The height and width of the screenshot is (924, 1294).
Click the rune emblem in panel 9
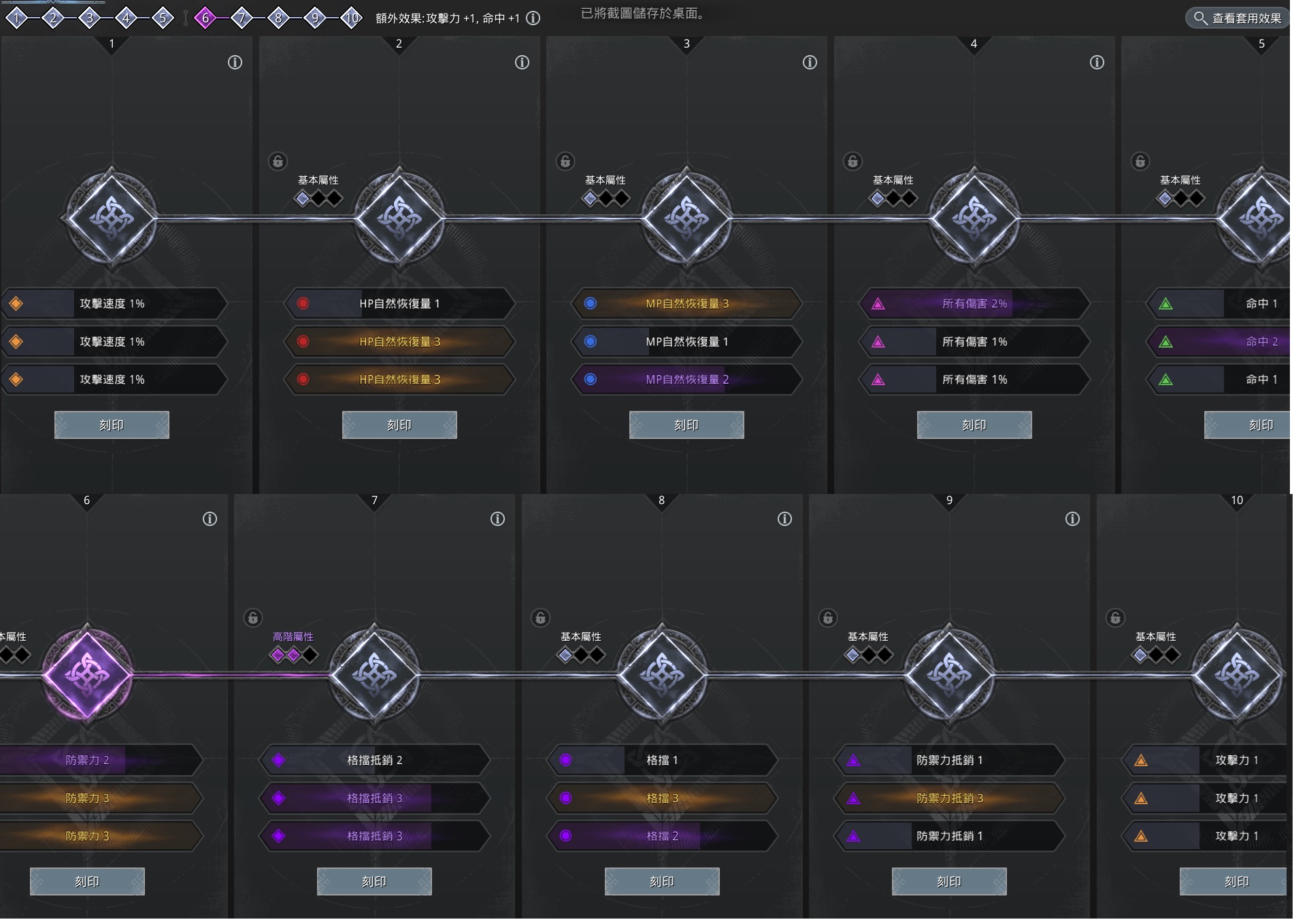click(x=949, y=674)
